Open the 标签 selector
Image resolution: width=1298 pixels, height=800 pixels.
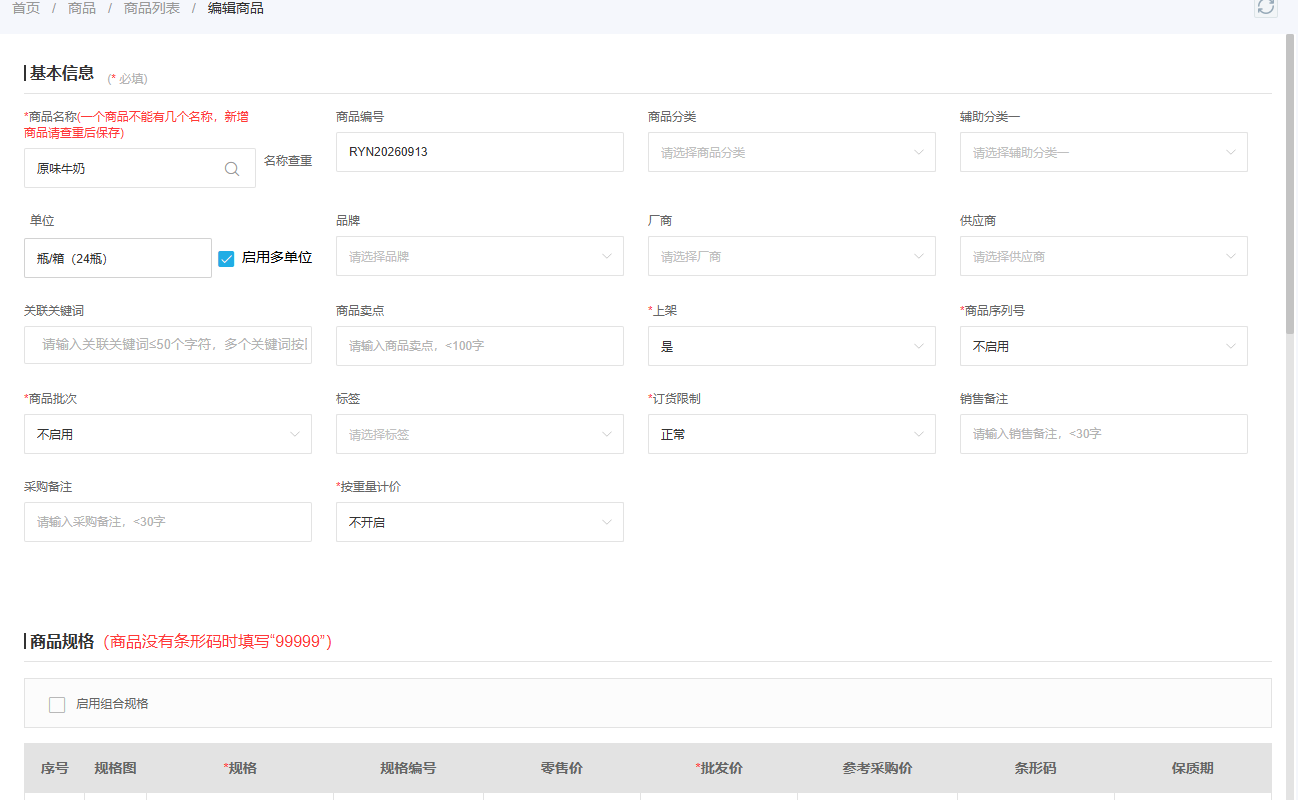480,434
